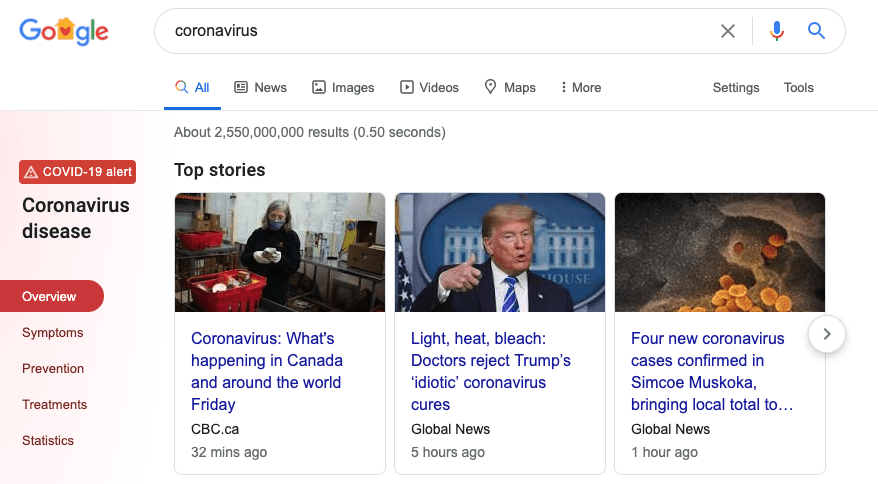The width and height of the screenshot is (878, 484).
Task: Click the Google logo
Action: coord(64,31)
